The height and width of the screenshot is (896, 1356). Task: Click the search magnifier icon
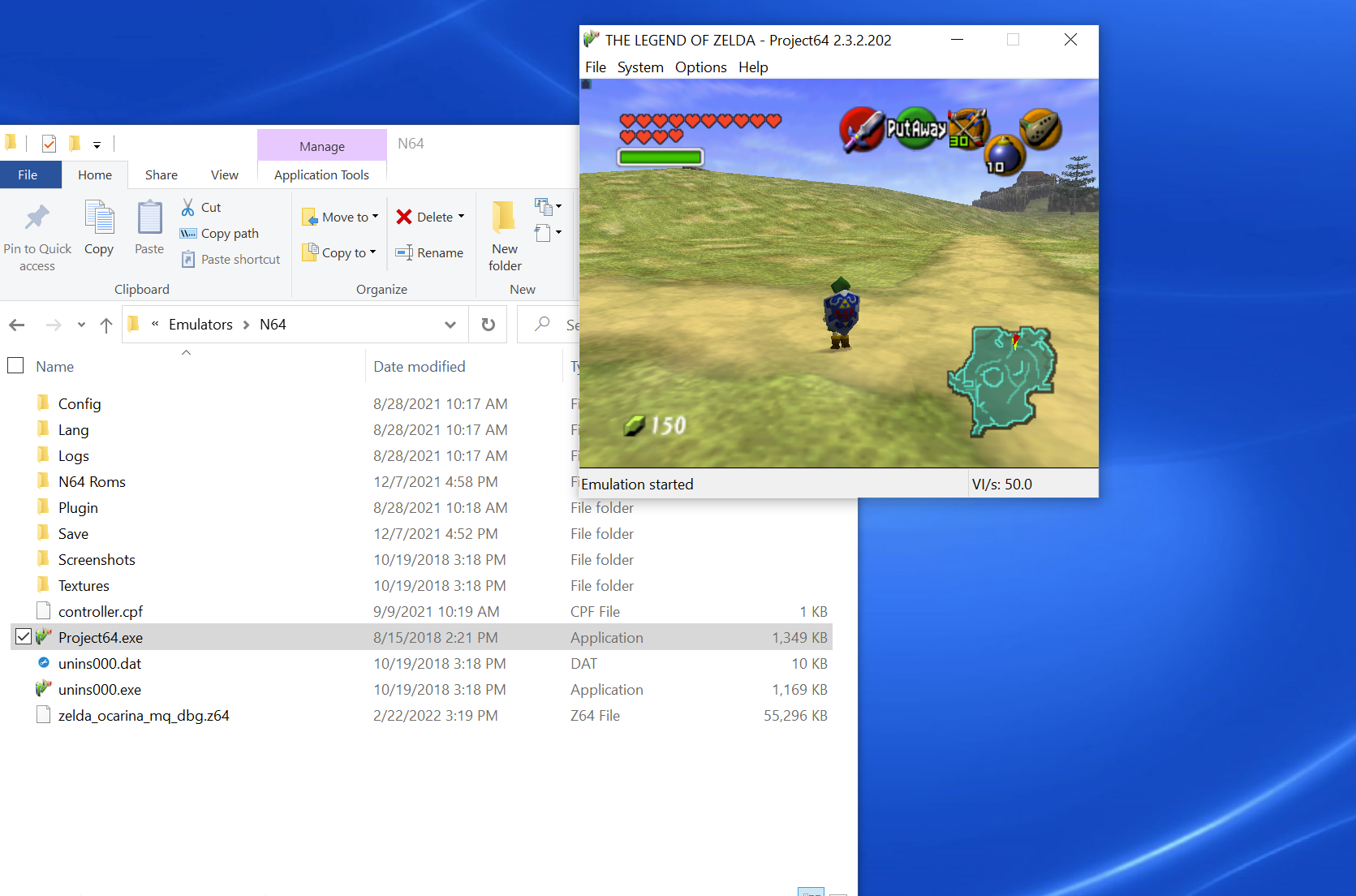pos(543,325)
